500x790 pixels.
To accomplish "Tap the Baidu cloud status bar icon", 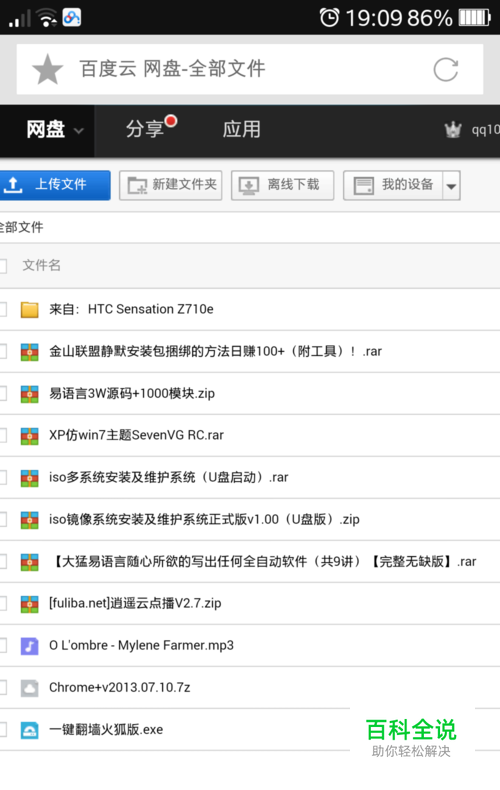I will click(72, 18).
